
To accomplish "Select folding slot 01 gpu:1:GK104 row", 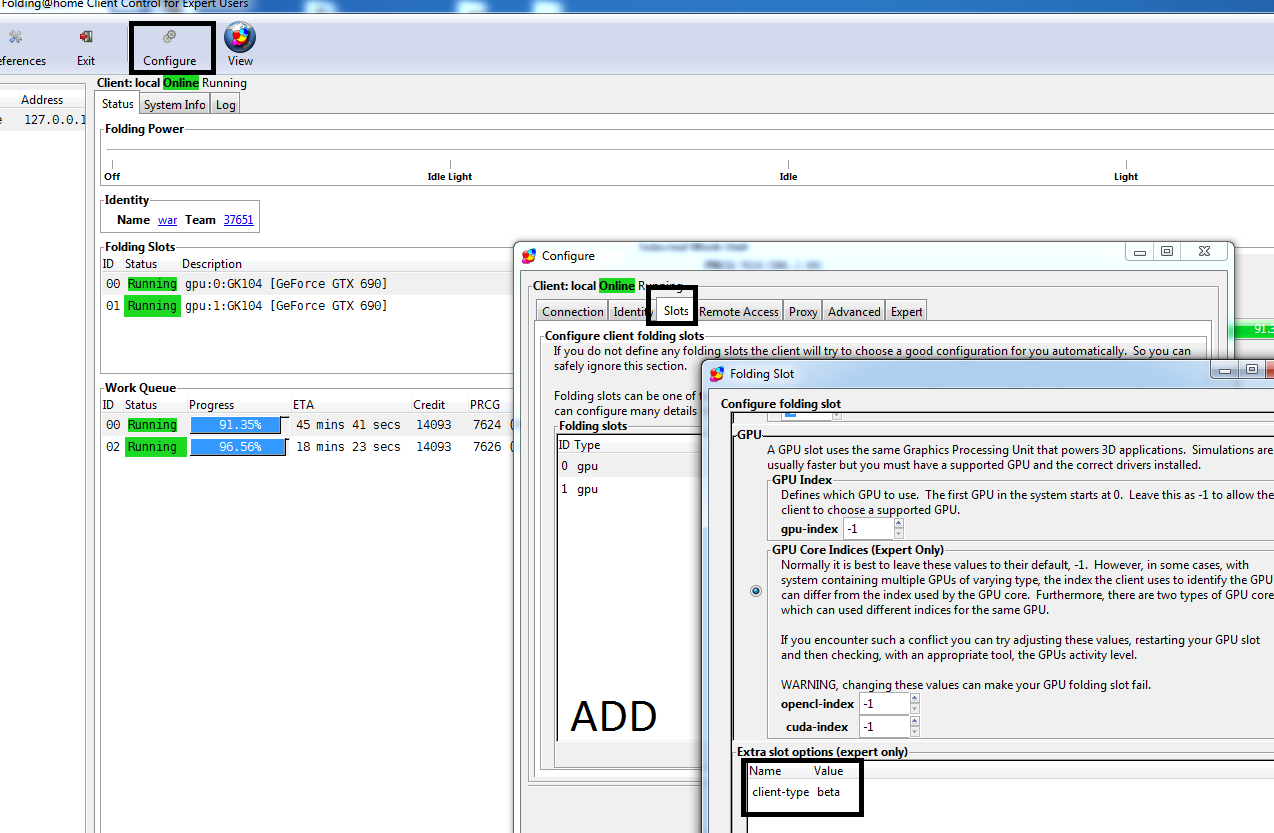I will pos(307,306).
